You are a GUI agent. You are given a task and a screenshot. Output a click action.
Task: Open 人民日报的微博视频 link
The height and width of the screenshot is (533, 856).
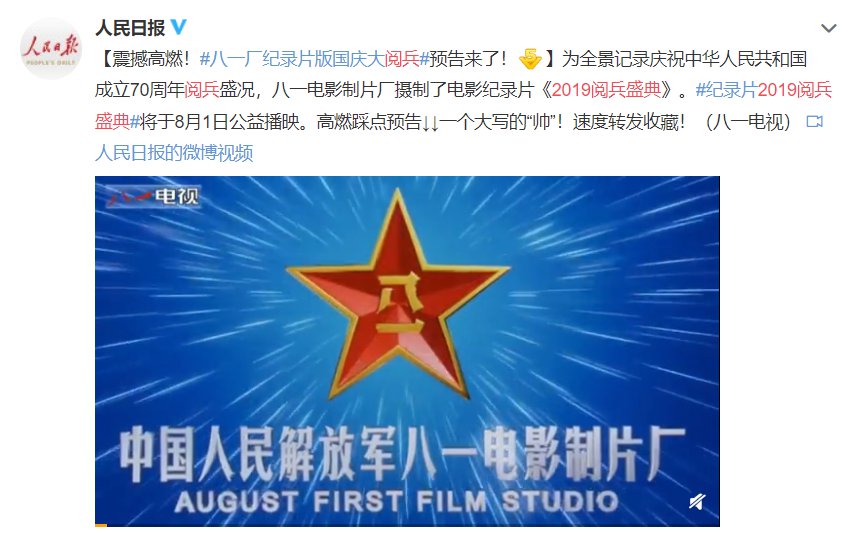174,153
